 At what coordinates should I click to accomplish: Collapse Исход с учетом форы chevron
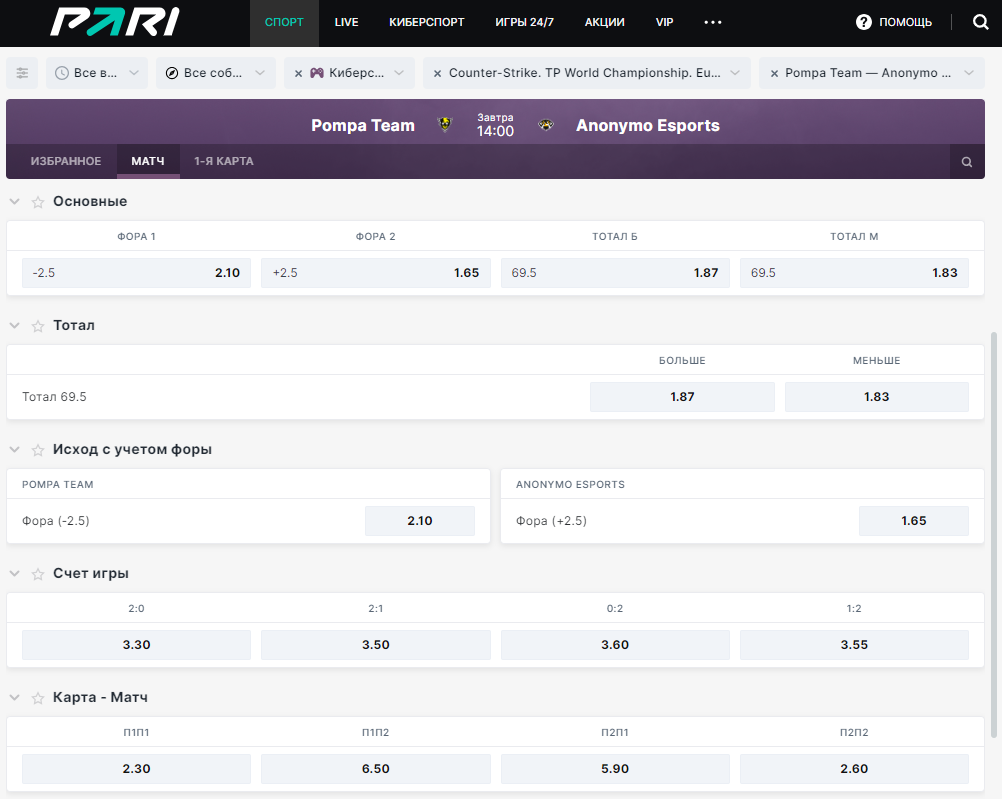15,449
